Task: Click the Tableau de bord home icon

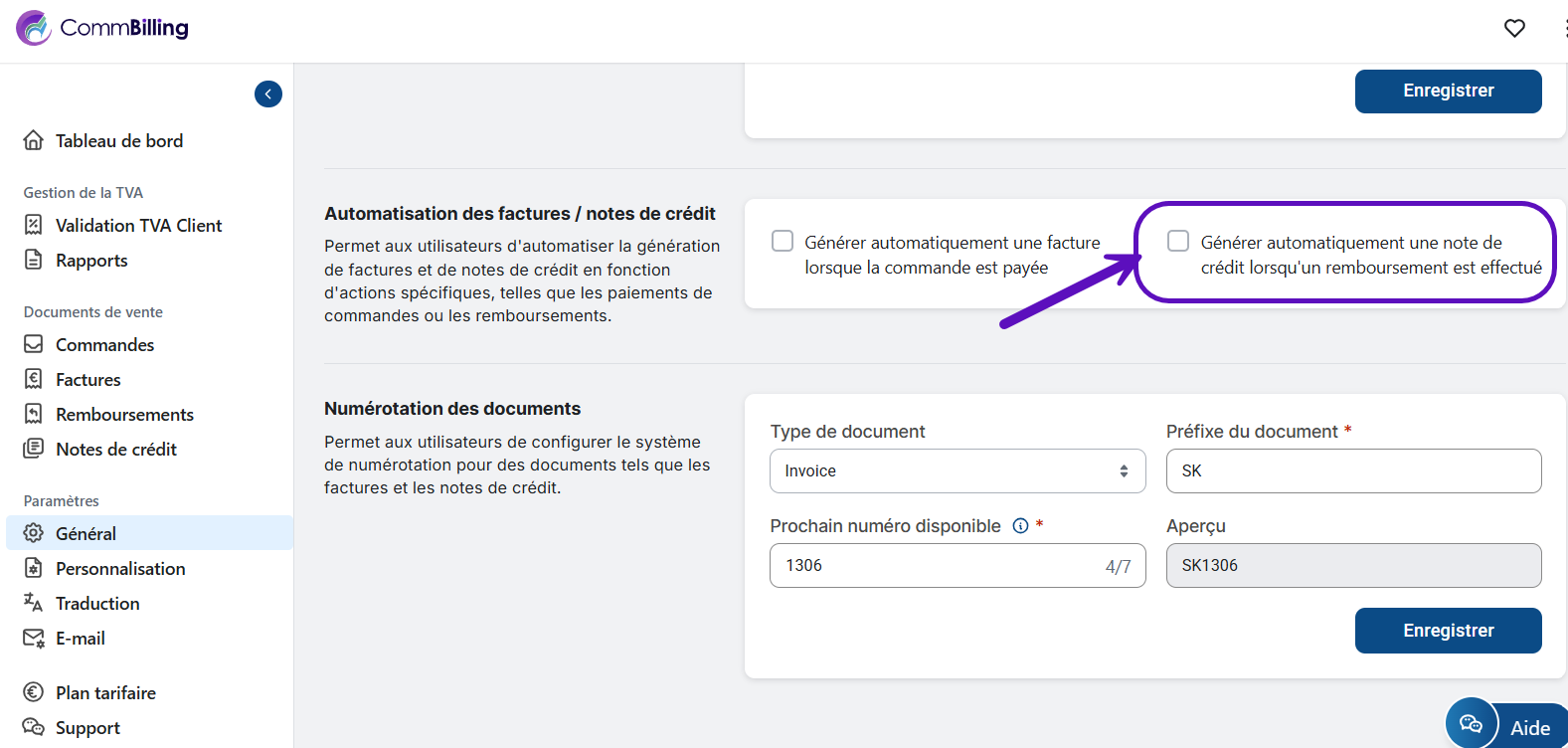Action: [x=34, y=140]
